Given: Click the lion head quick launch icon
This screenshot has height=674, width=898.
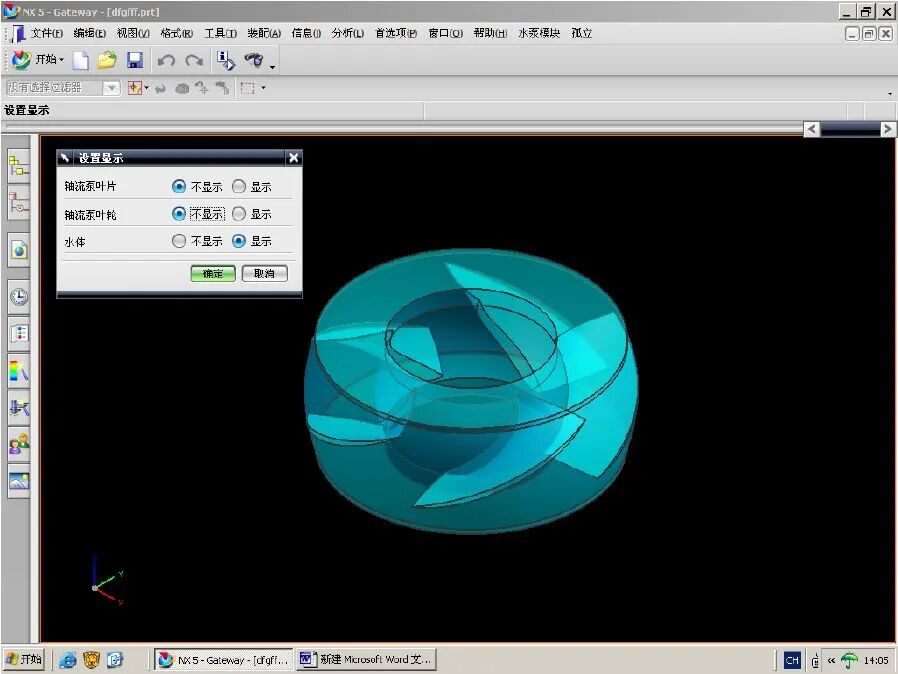Looking at the screenshot, I should 91,660.
